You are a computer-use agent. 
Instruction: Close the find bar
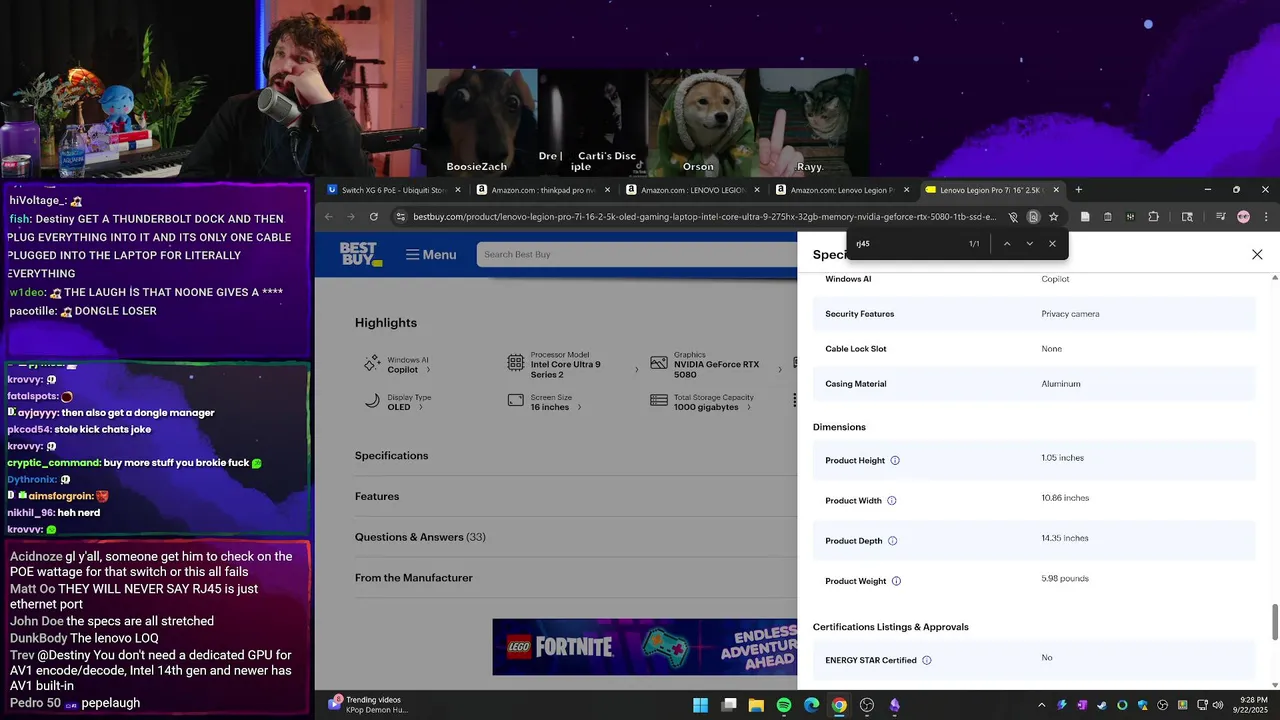pos(1052,244)
